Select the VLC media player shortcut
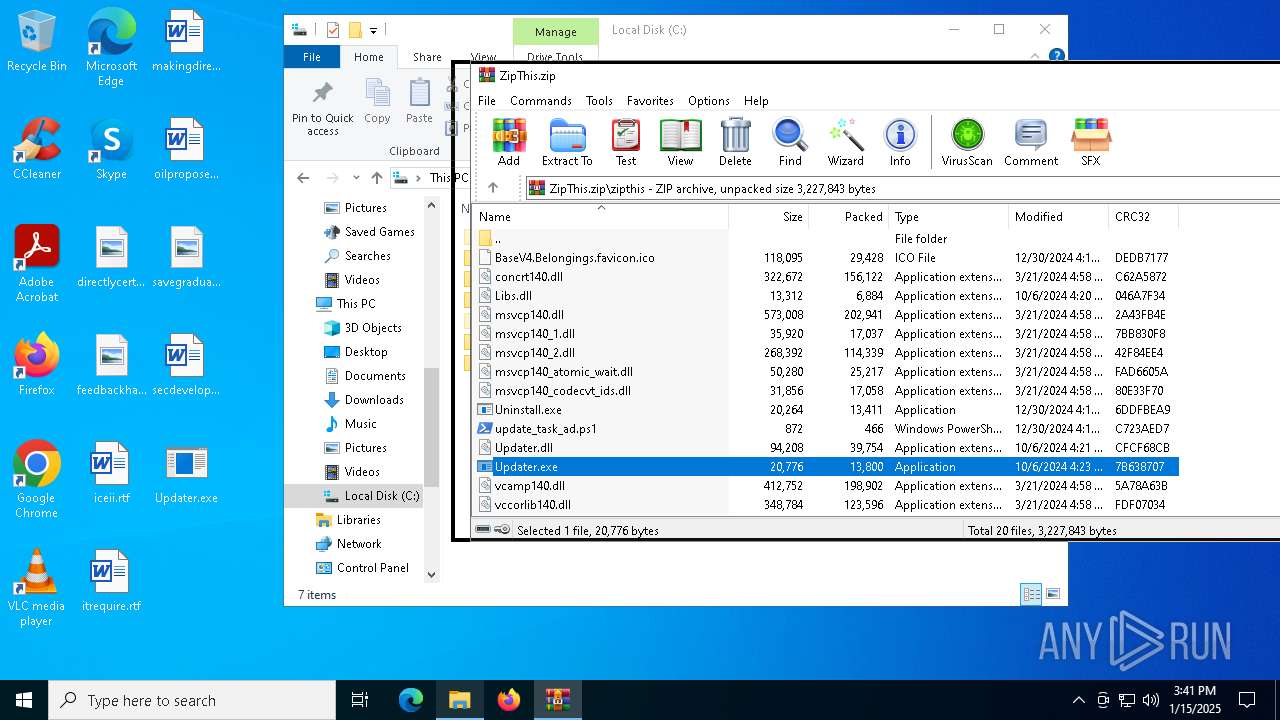 coord(37,589)
